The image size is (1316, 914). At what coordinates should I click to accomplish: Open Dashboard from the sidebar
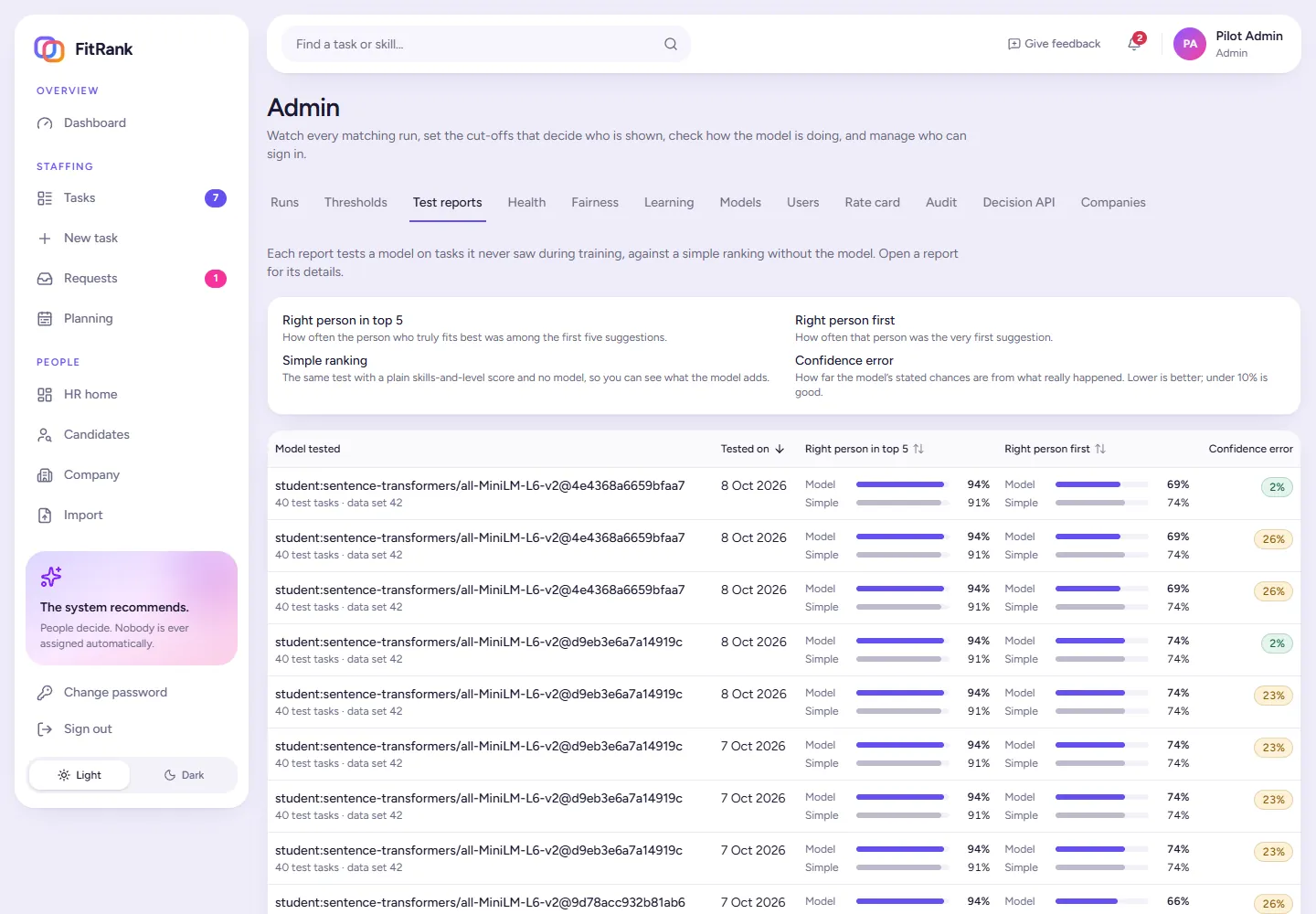(x=132, y=122)
